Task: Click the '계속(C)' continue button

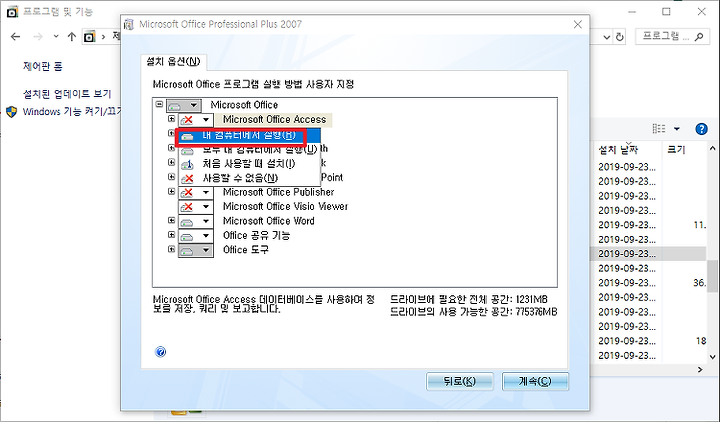Action: pos(535,381)
